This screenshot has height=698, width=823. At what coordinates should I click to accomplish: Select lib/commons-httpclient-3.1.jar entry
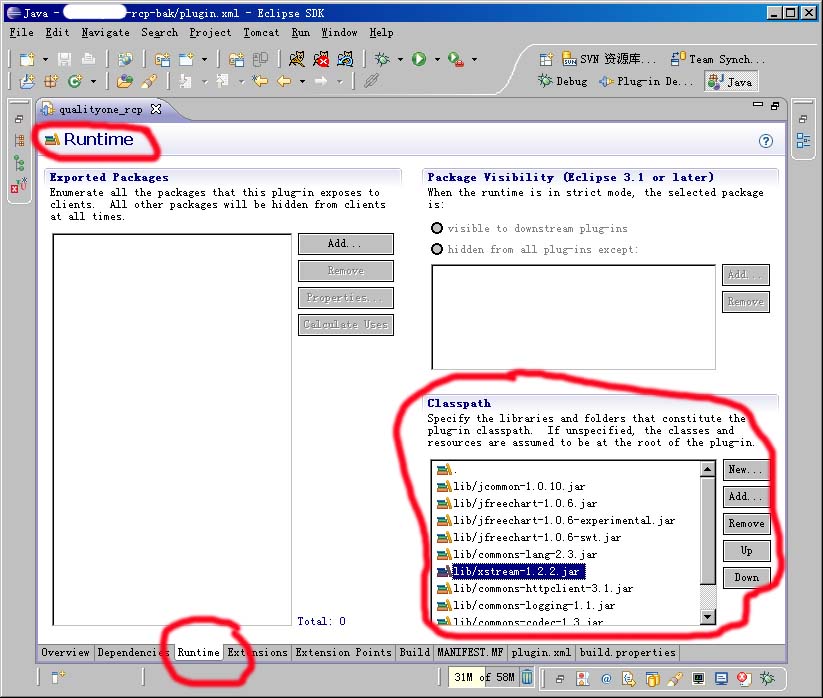click(535, 588)
